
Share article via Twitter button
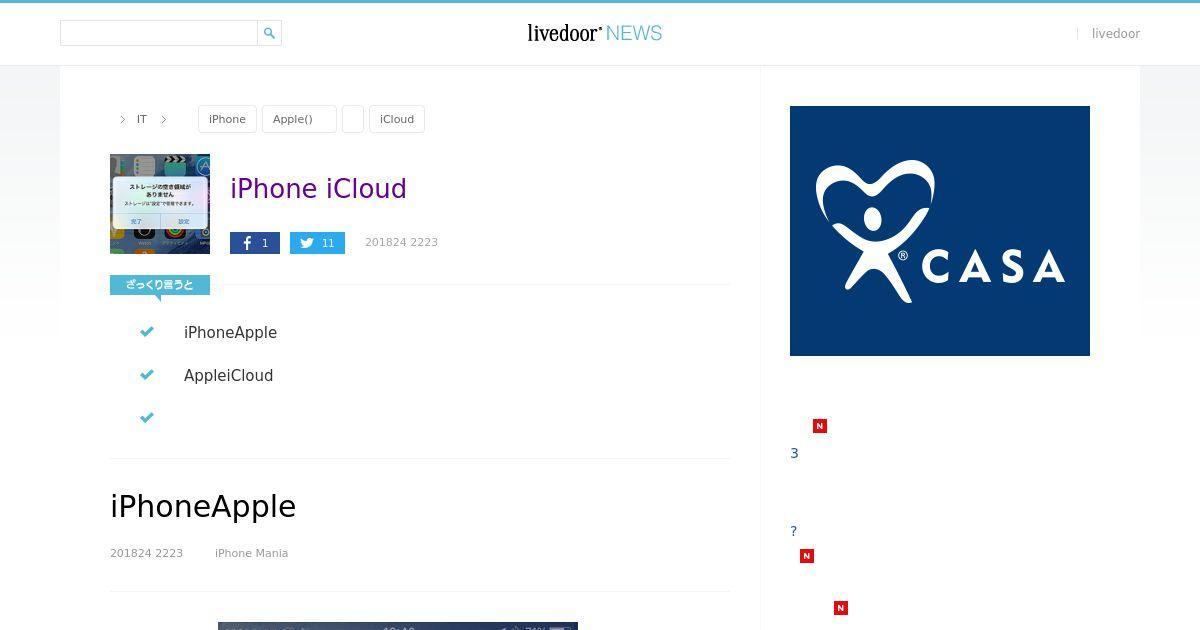317,243
